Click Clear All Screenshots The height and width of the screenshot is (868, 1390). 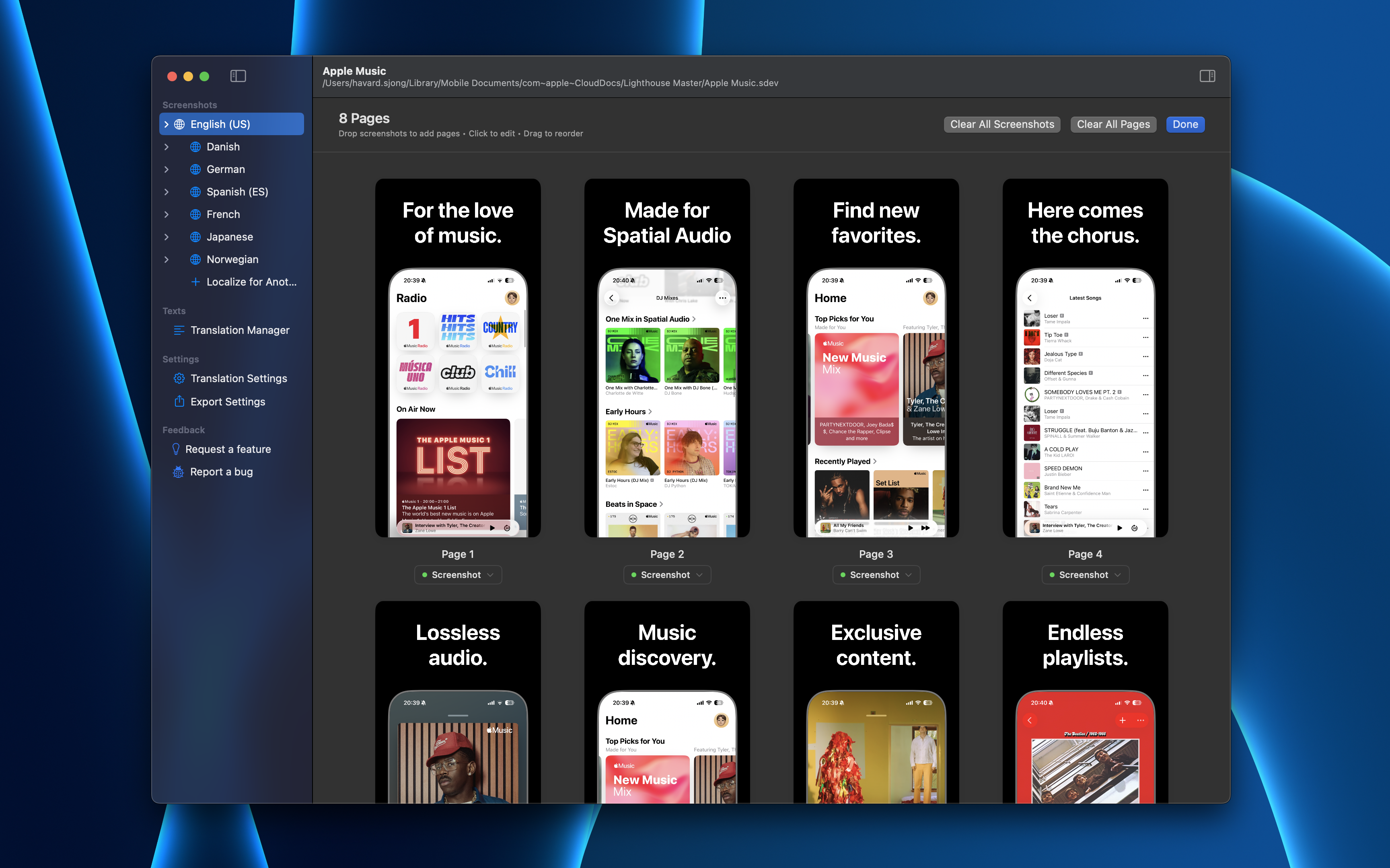pyautogui.click(x=1001, y=124)
